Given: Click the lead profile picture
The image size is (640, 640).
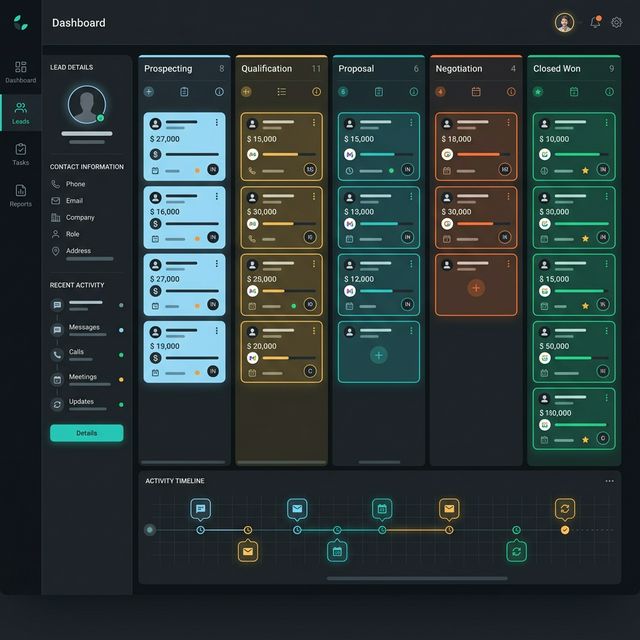Looking at the screenshot, I should pyautogui.click(x=87, y=104).
